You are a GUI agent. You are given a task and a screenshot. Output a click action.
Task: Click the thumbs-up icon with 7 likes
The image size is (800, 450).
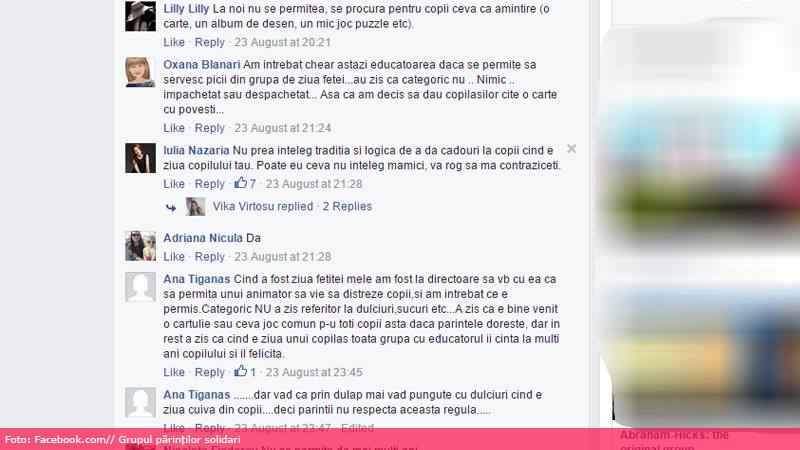coord(240,183)
